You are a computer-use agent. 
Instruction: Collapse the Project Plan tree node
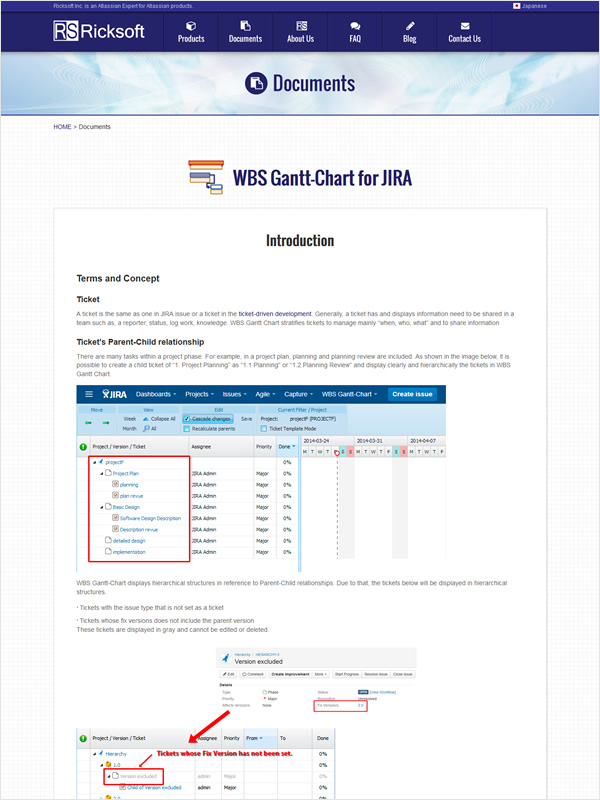point(102,473)
